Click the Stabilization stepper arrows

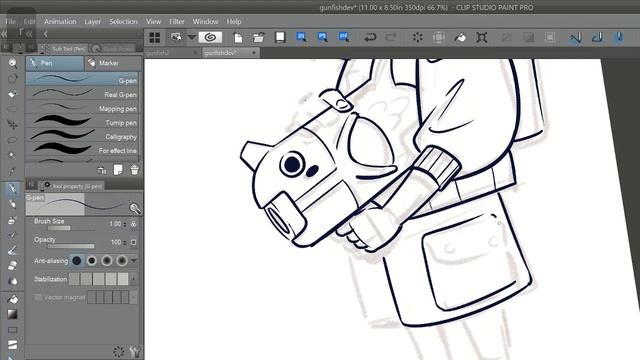pyautogui.click(x=133, y=279)
